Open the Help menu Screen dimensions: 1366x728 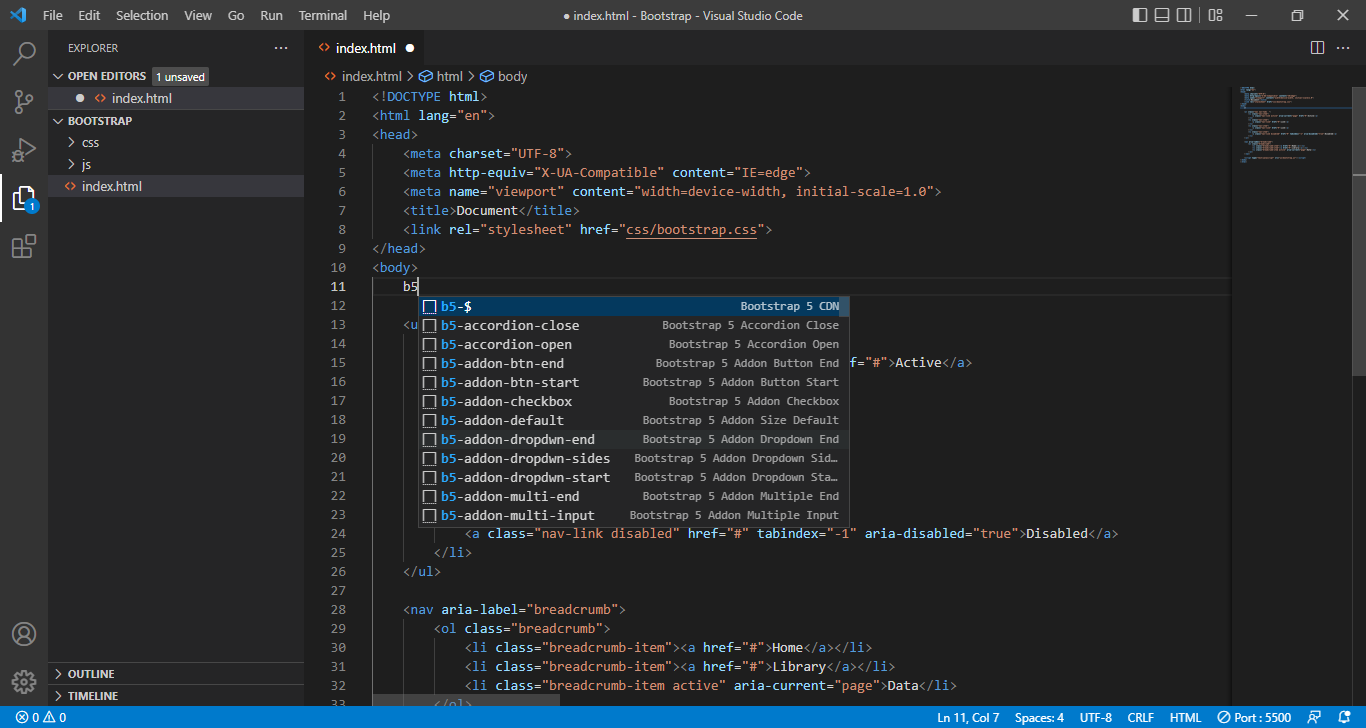377,15
